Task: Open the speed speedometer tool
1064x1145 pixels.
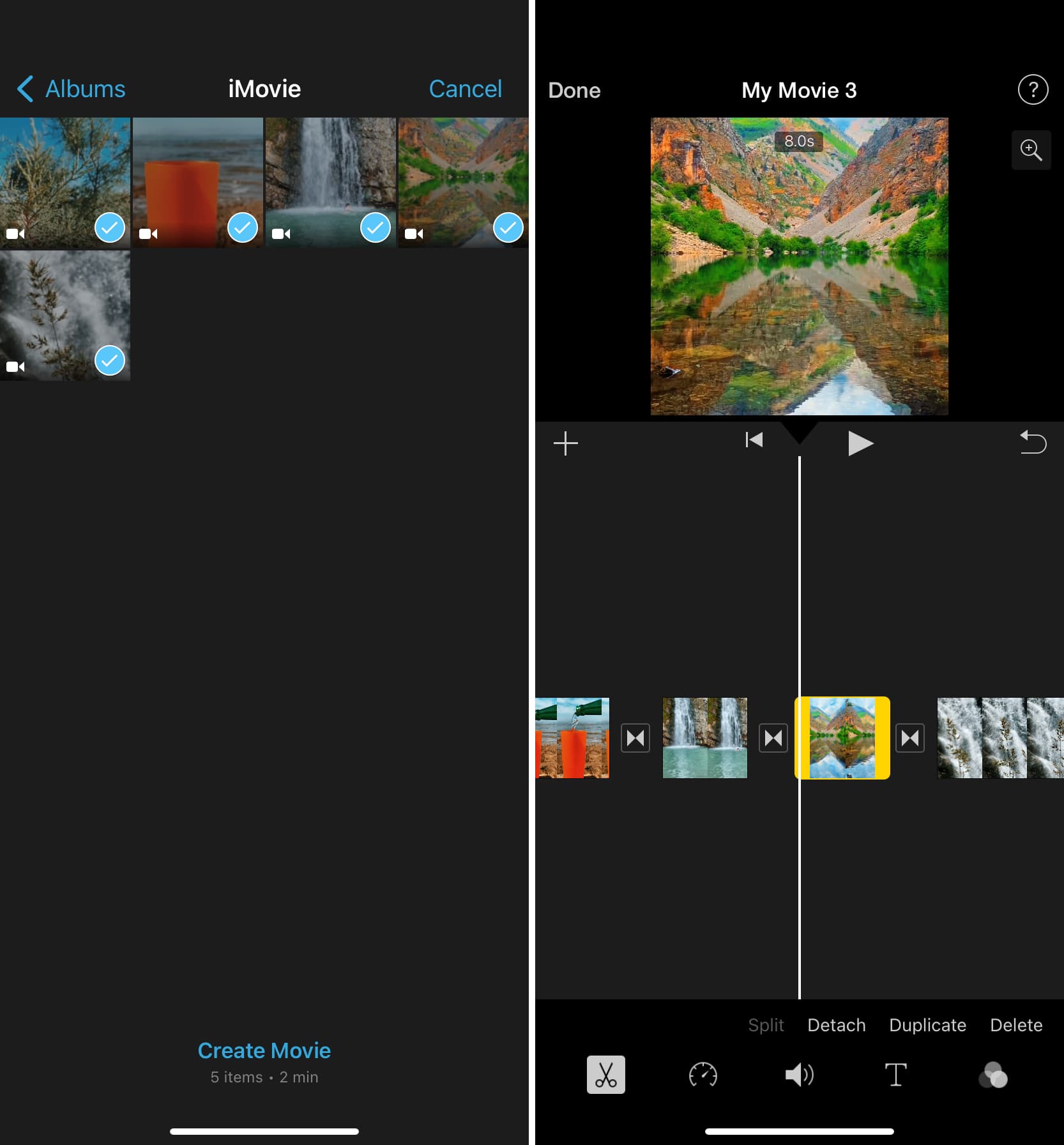Action: pyautogui.click(x=703, y=1075)
